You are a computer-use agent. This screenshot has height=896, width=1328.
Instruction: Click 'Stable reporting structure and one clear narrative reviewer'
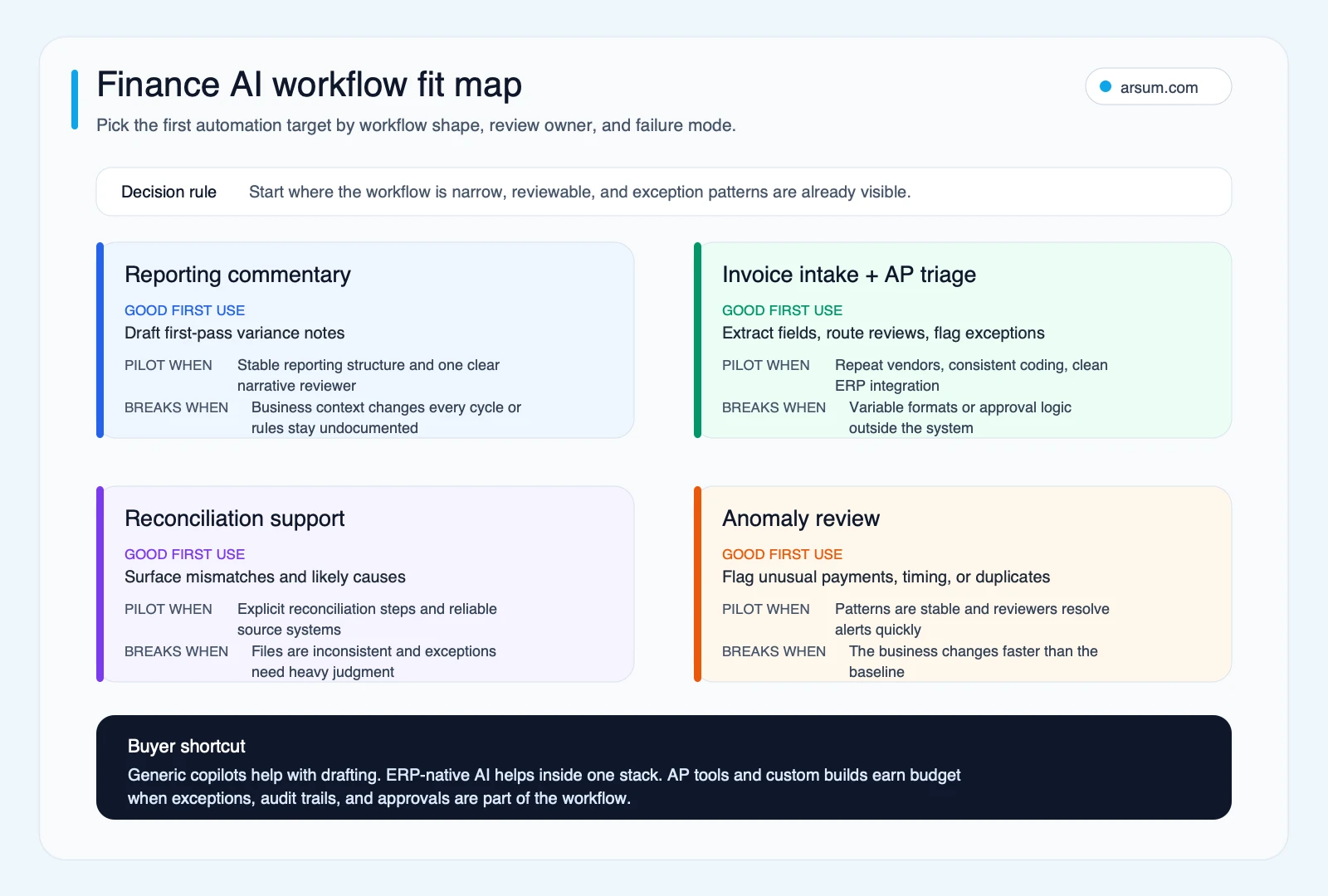[x=368, y=375]
